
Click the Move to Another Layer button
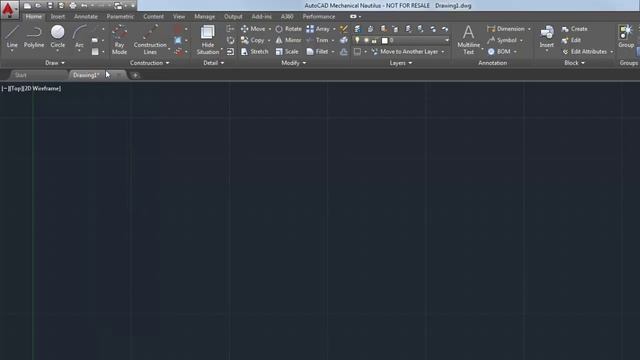(405, 52)
